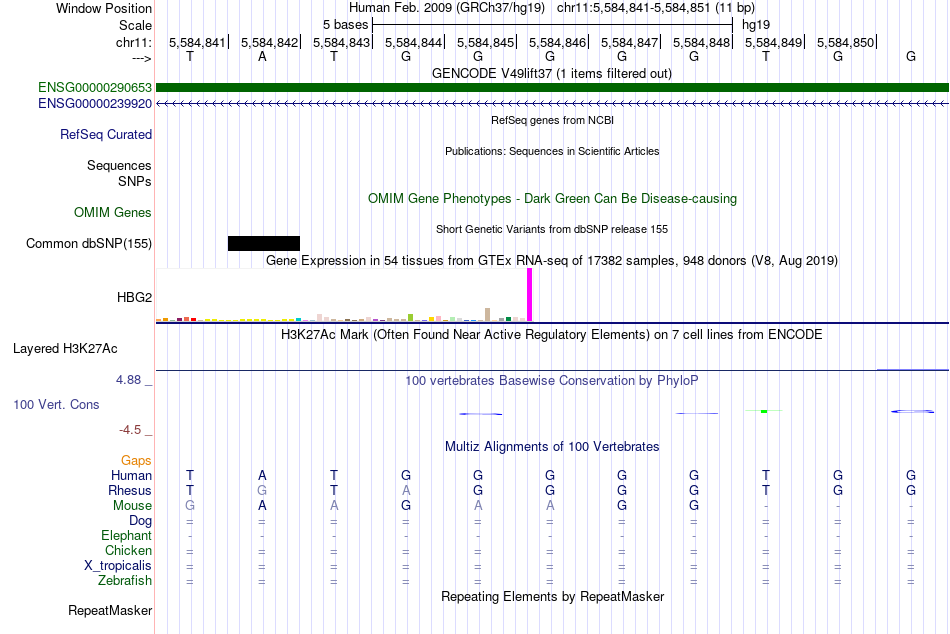The height and width of the screenshot is (634, 950).
Task: Click the Sequences track label
Action: coord(119,165)
